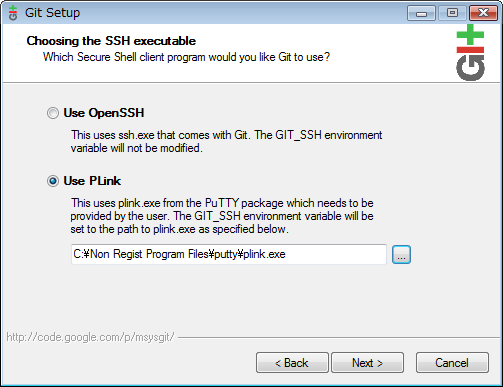Close the Git Setup dialog
This screenshot has height=387, width=503.
pyautogui.click(x=483, y=13)
